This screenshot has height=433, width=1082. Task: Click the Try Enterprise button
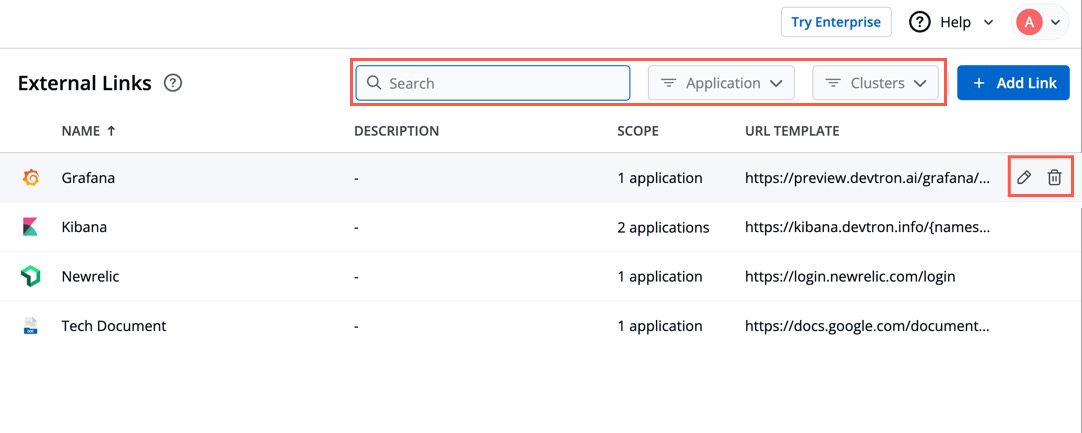coord(835,22)
